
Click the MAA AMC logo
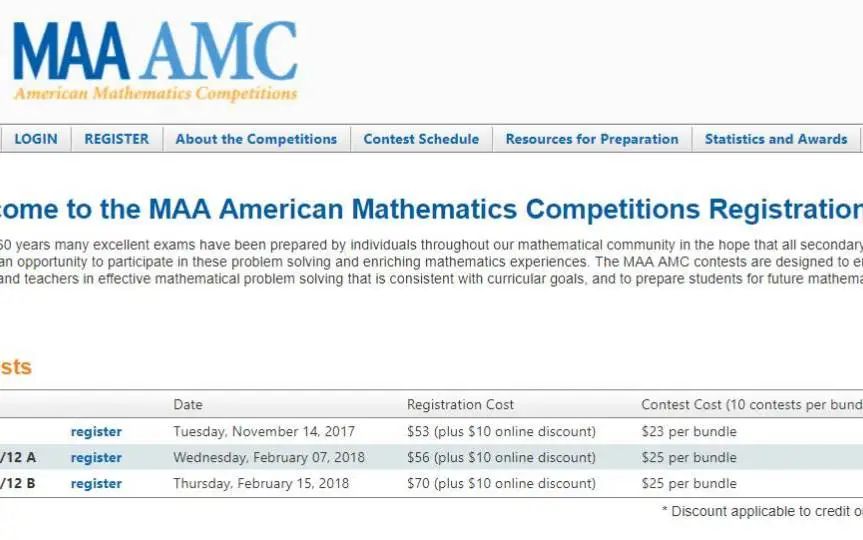(x=155, y=61)
